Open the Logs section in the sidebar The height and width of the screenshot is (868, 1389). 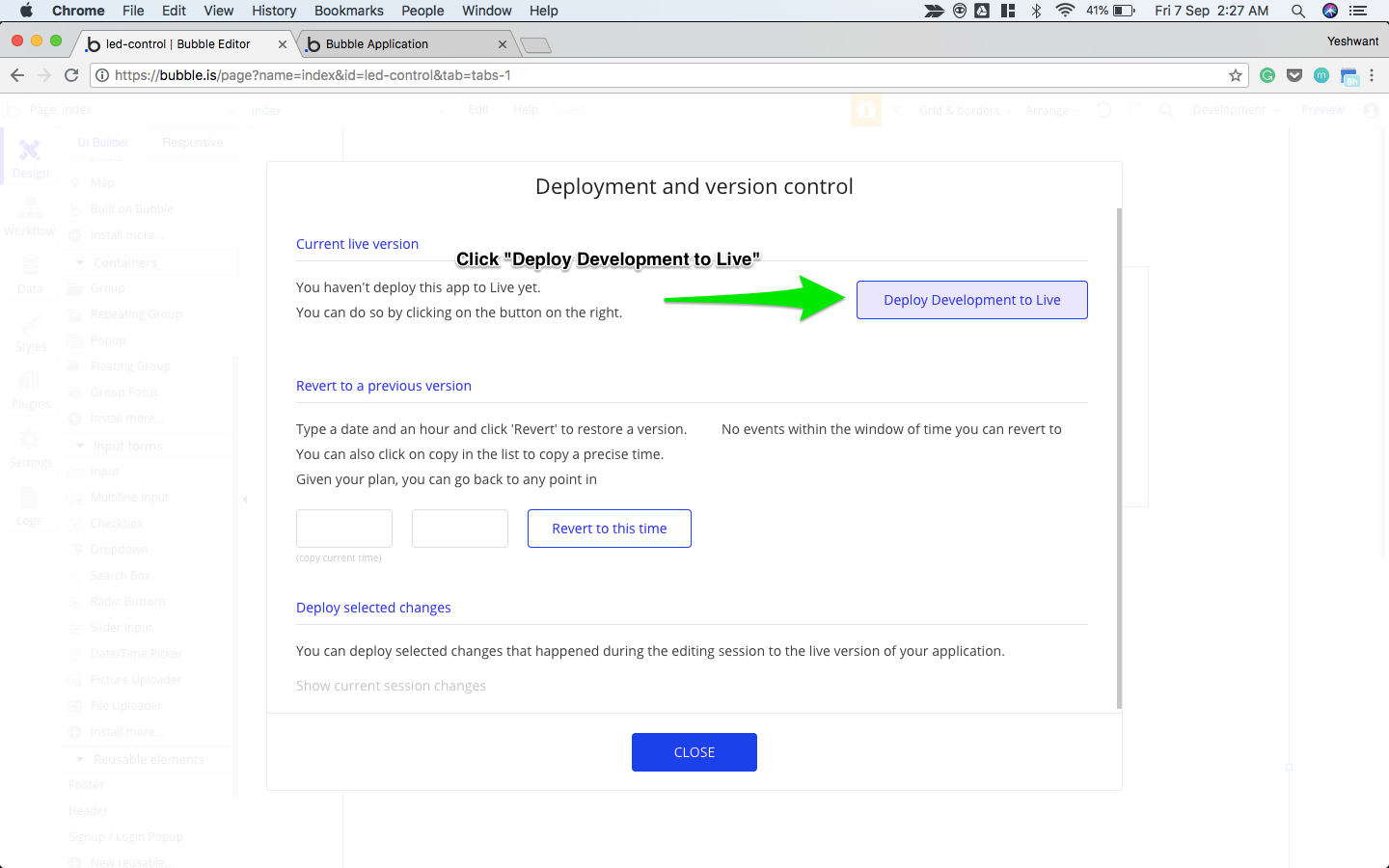30,506
